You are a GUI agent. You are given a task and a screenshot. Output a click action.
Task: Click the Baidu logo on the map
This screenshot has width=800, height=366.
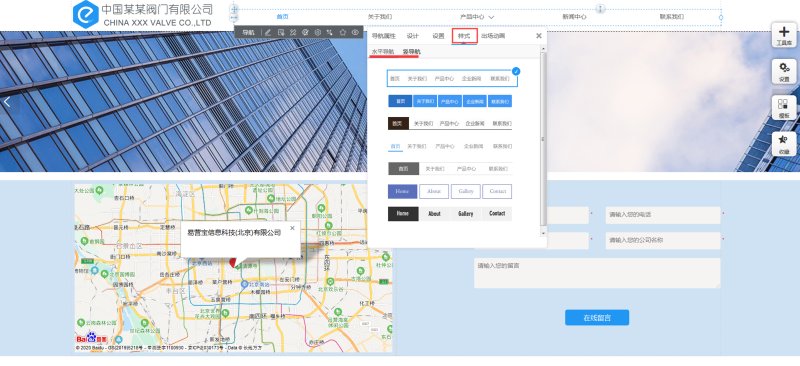pyautogui.click(x=92, y=338)
